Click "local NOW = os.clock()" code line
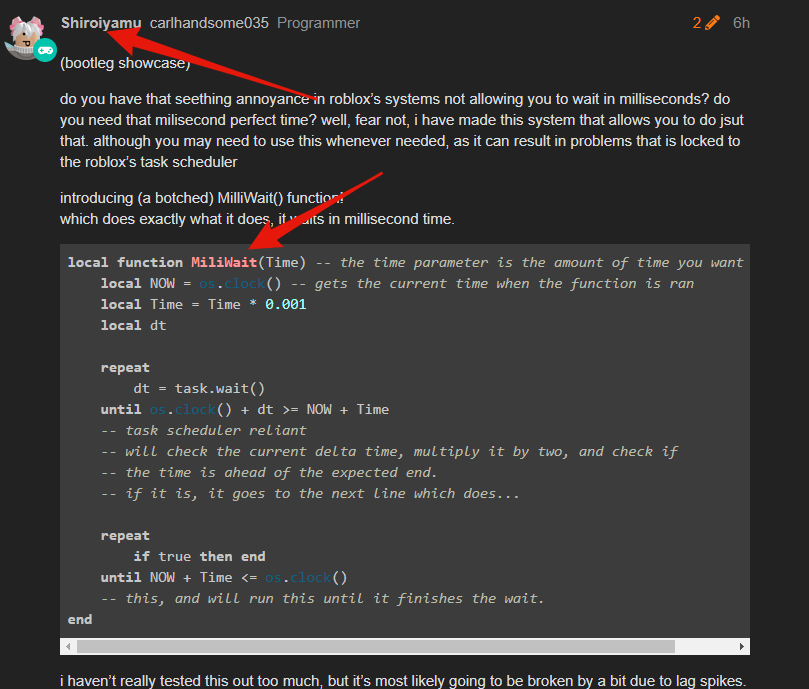 coord(191,283)
